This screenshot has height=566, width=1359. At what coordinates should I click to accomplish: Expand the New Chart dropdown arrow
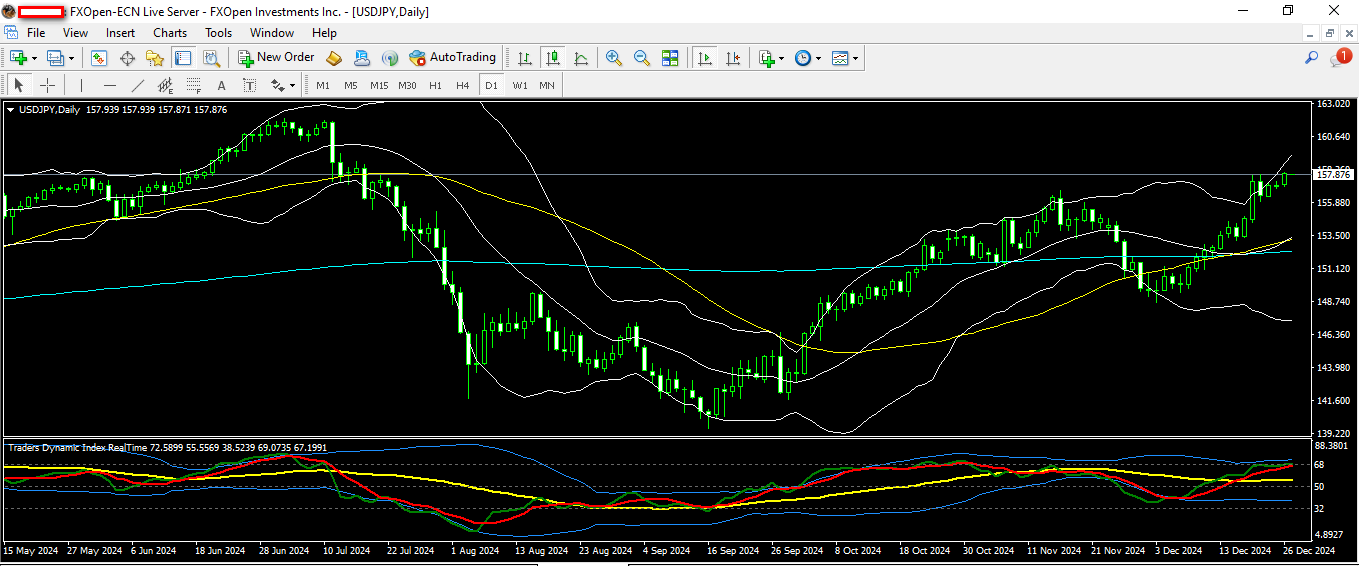pos(34,58)
